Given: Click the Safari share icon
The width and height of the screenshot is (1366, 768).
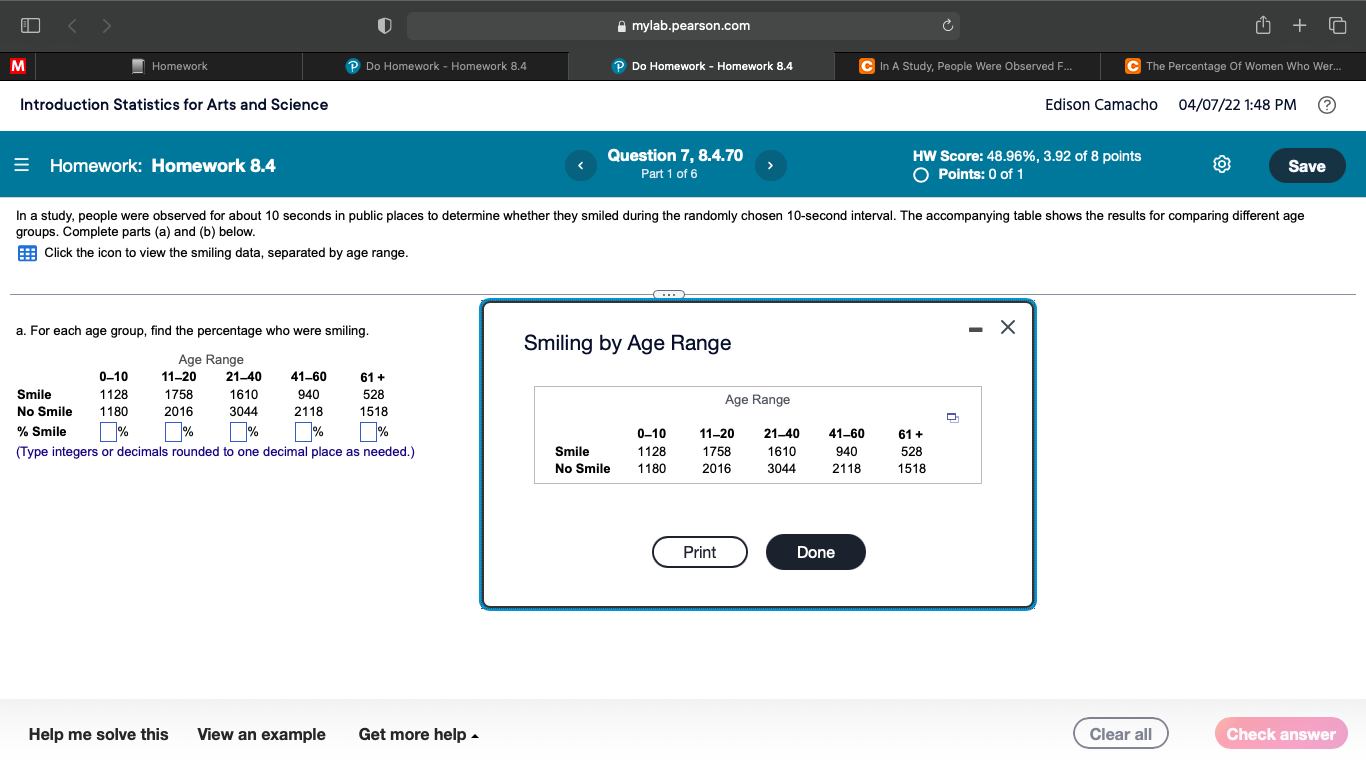Looking at the screenshot, I should (x=1262, y=25).
